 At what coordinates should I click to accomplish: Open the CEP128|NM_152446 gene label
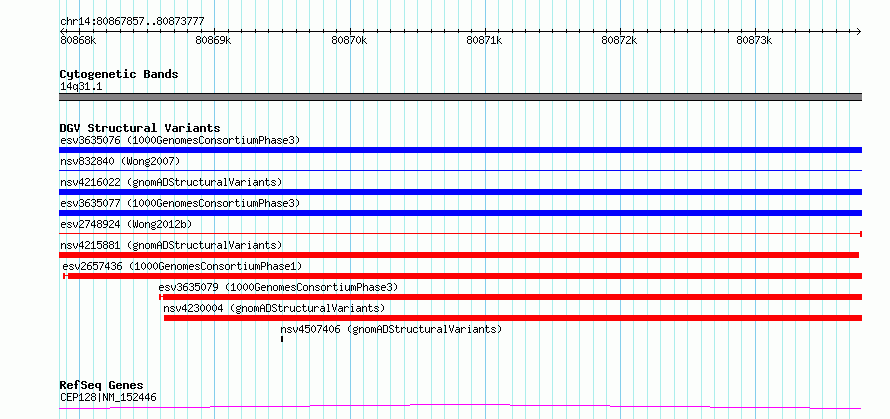108,397
